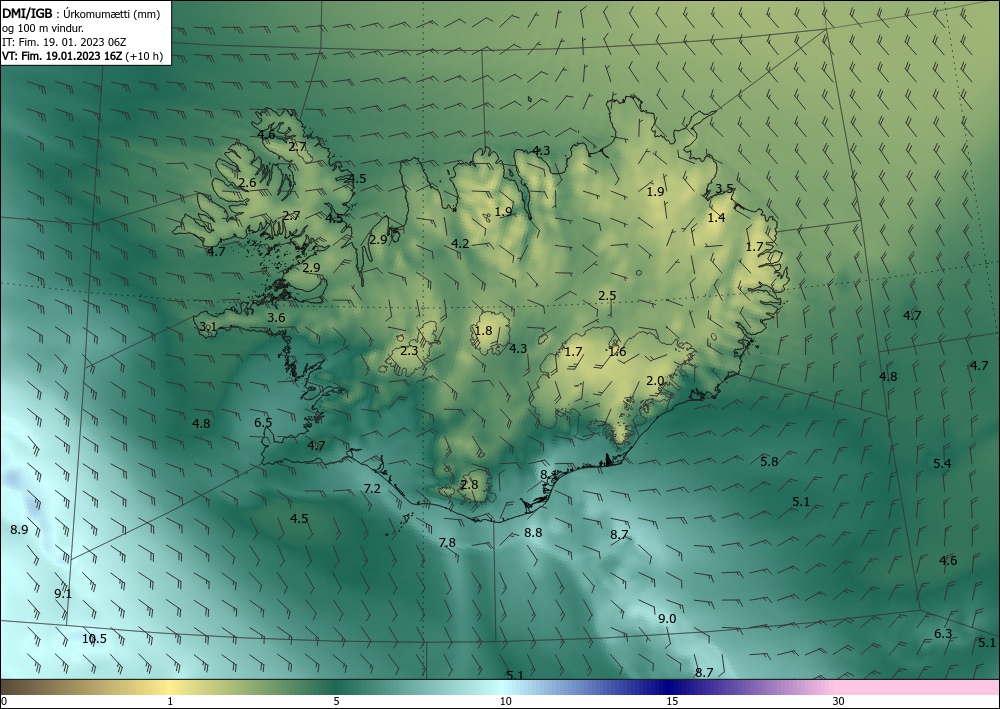1000x709 pixels.
Task: Click the 2.8 value on the southern glacier
Action: [x=469, y=484]
